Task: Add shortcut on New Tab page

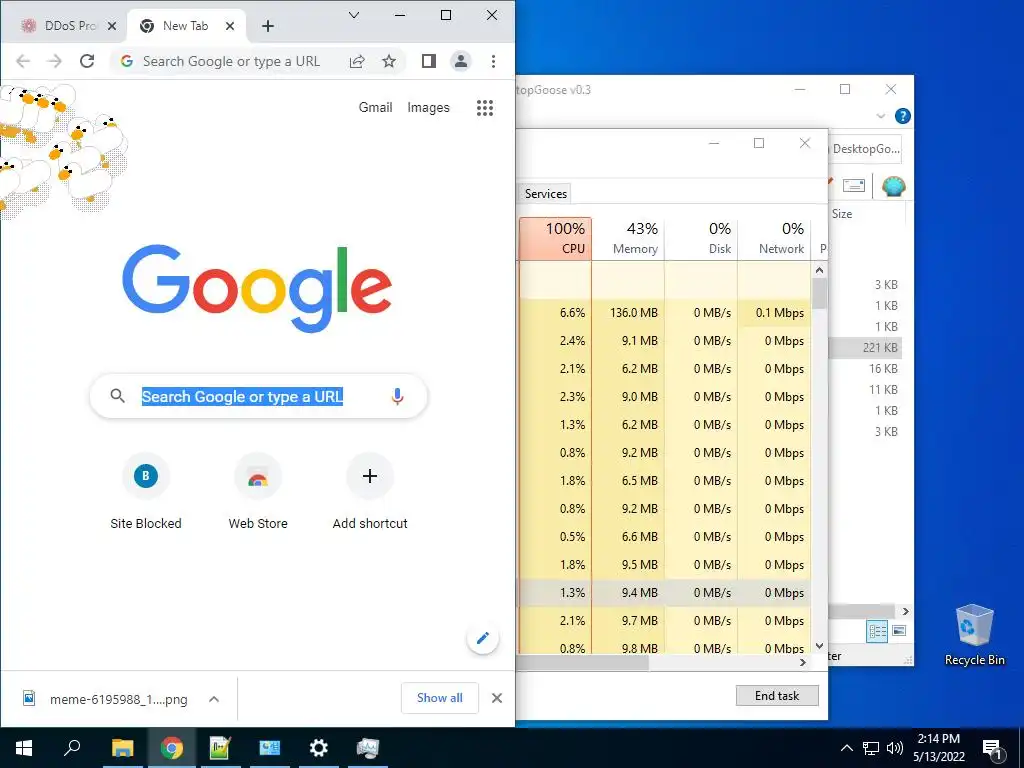Action: pyautogui.click(x=370, y=492)
